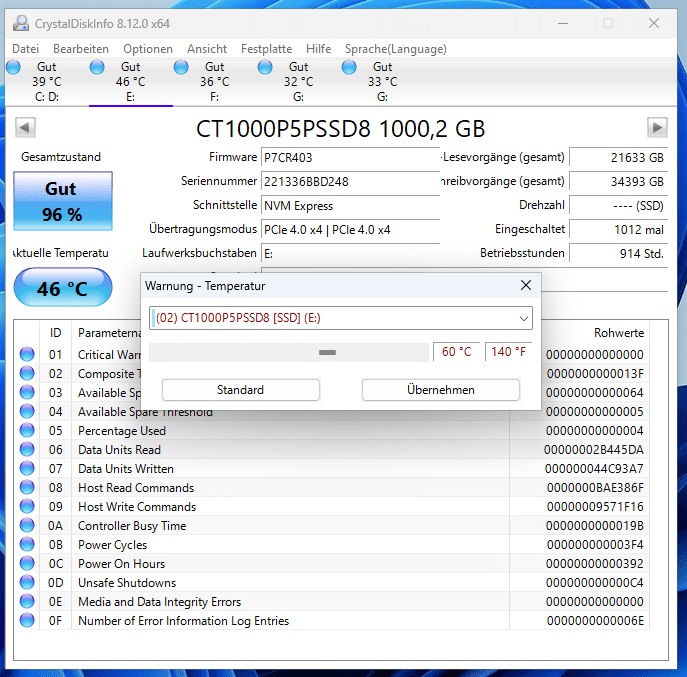This screenshot has height=677, width=687.
Task: Click the CT1000P5PSSD8 1000,2 GB disk title
Action: [x=340, y=129]
